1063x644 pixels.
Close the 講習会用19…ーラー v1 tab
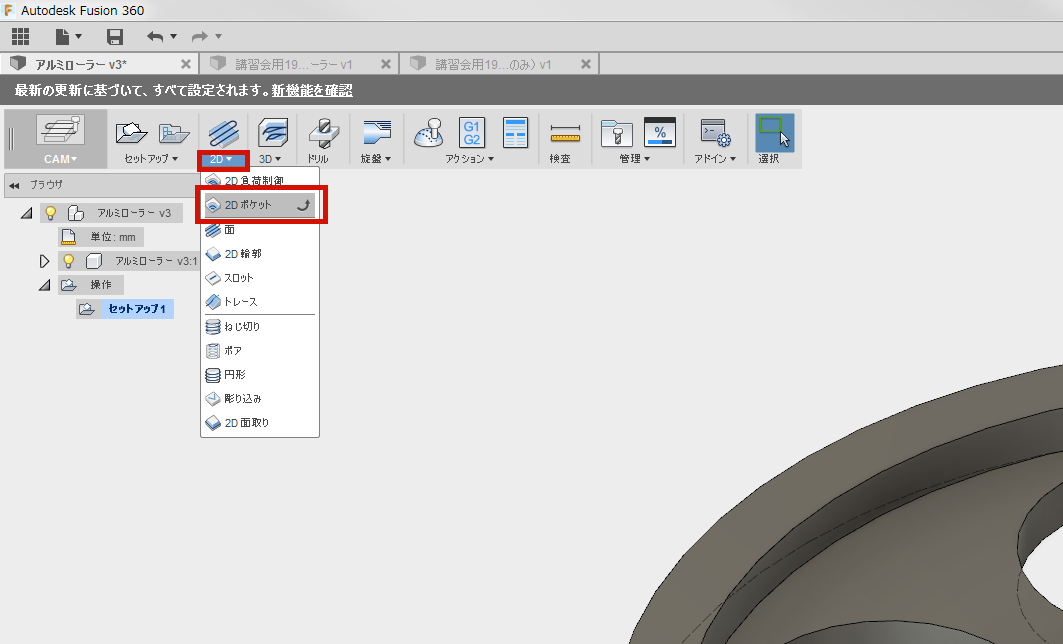coord(386,64)
